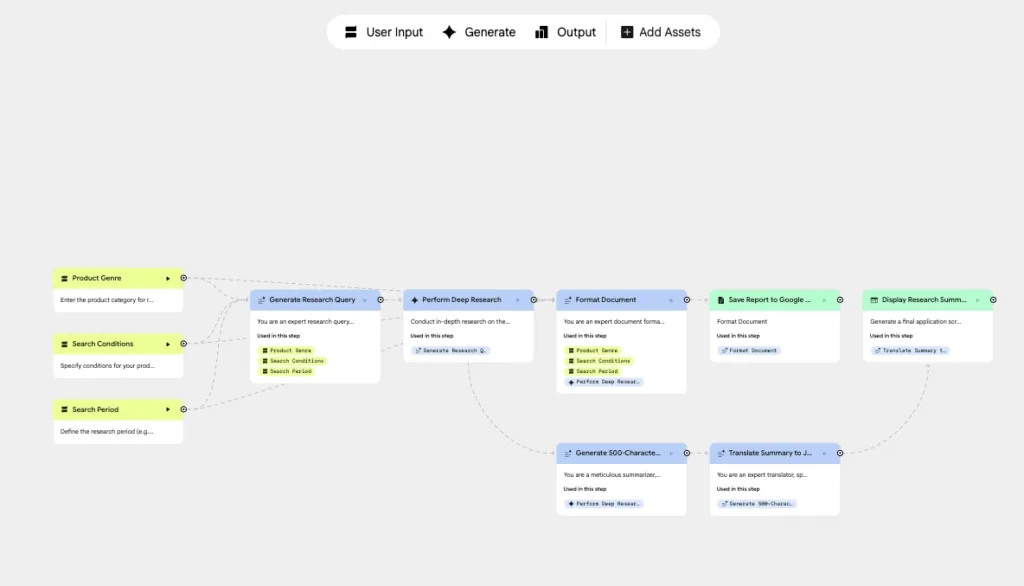Select the Generate toolbar item
Screen dimensions: 1024x586
click(x=479, y=32)
